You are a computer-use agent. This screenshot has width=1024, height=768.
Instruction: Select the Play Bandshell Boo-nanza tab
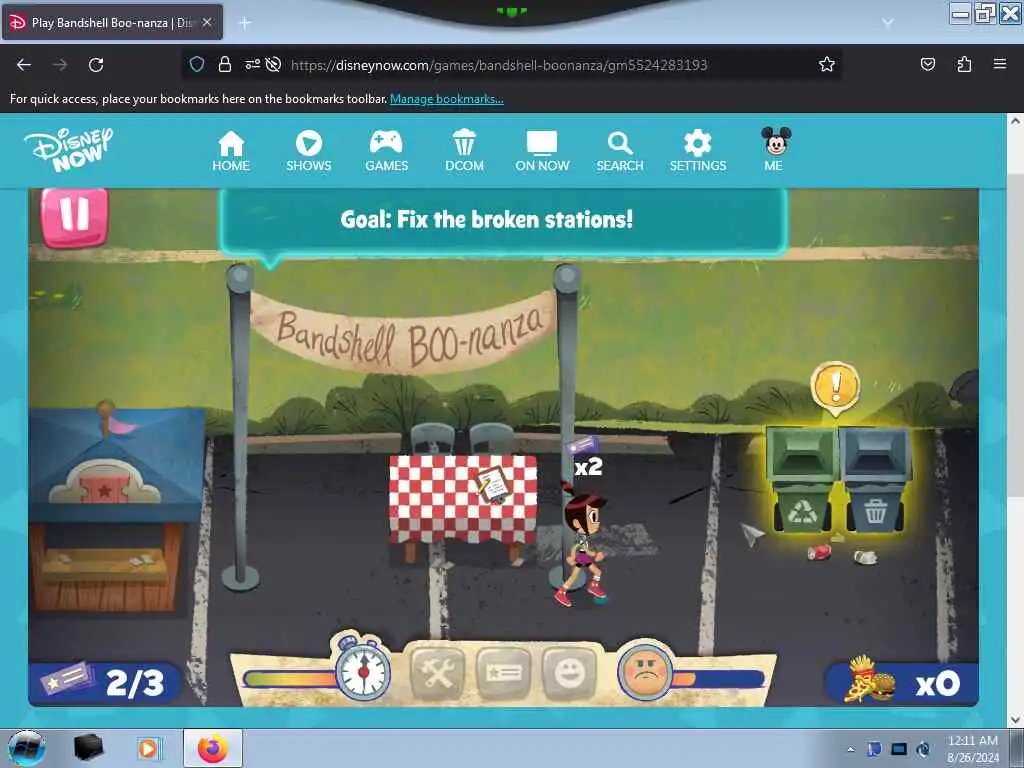click(112, 22)
